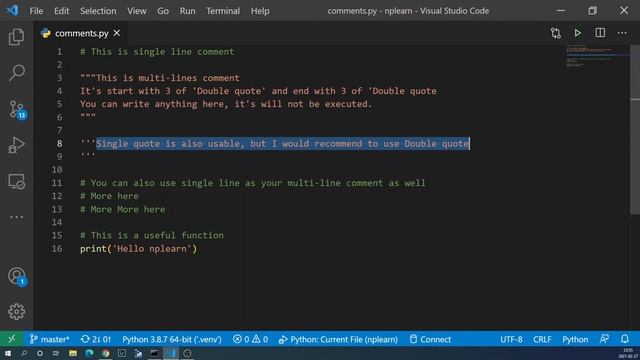Click the vertical scrollbar thumb

pos(635,130)
